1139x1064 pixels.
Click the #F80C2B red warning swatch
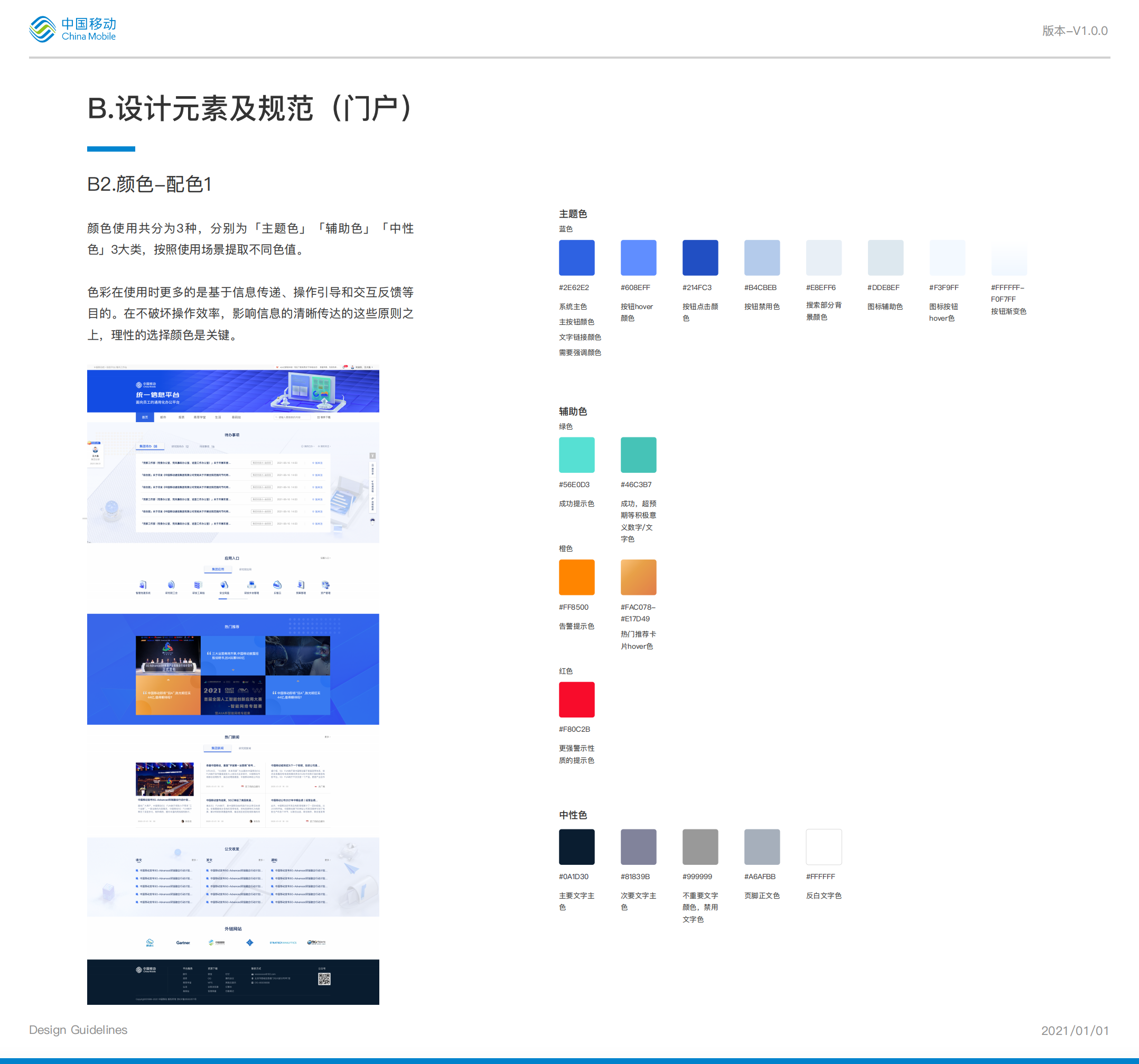(576, 699)
